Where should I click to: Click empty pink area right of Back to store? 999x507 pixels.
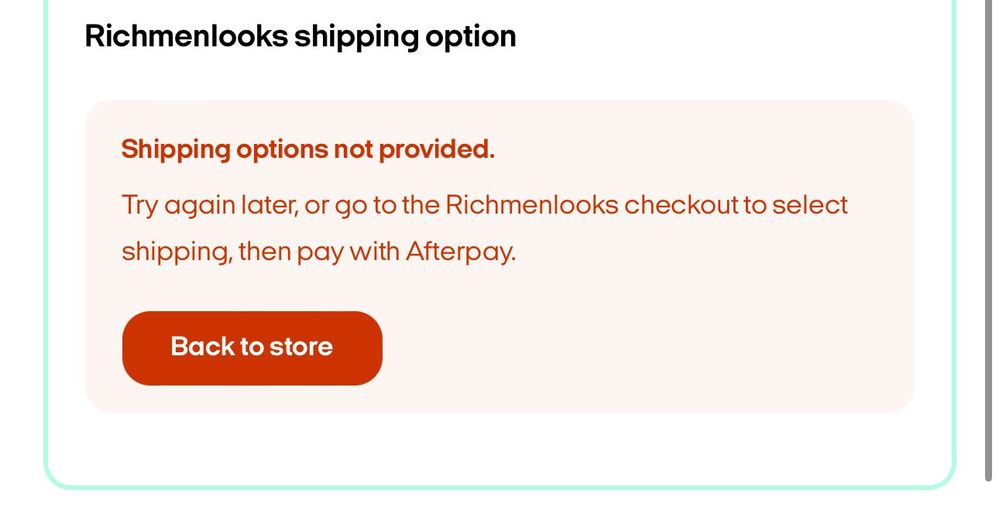coord(640,348)
